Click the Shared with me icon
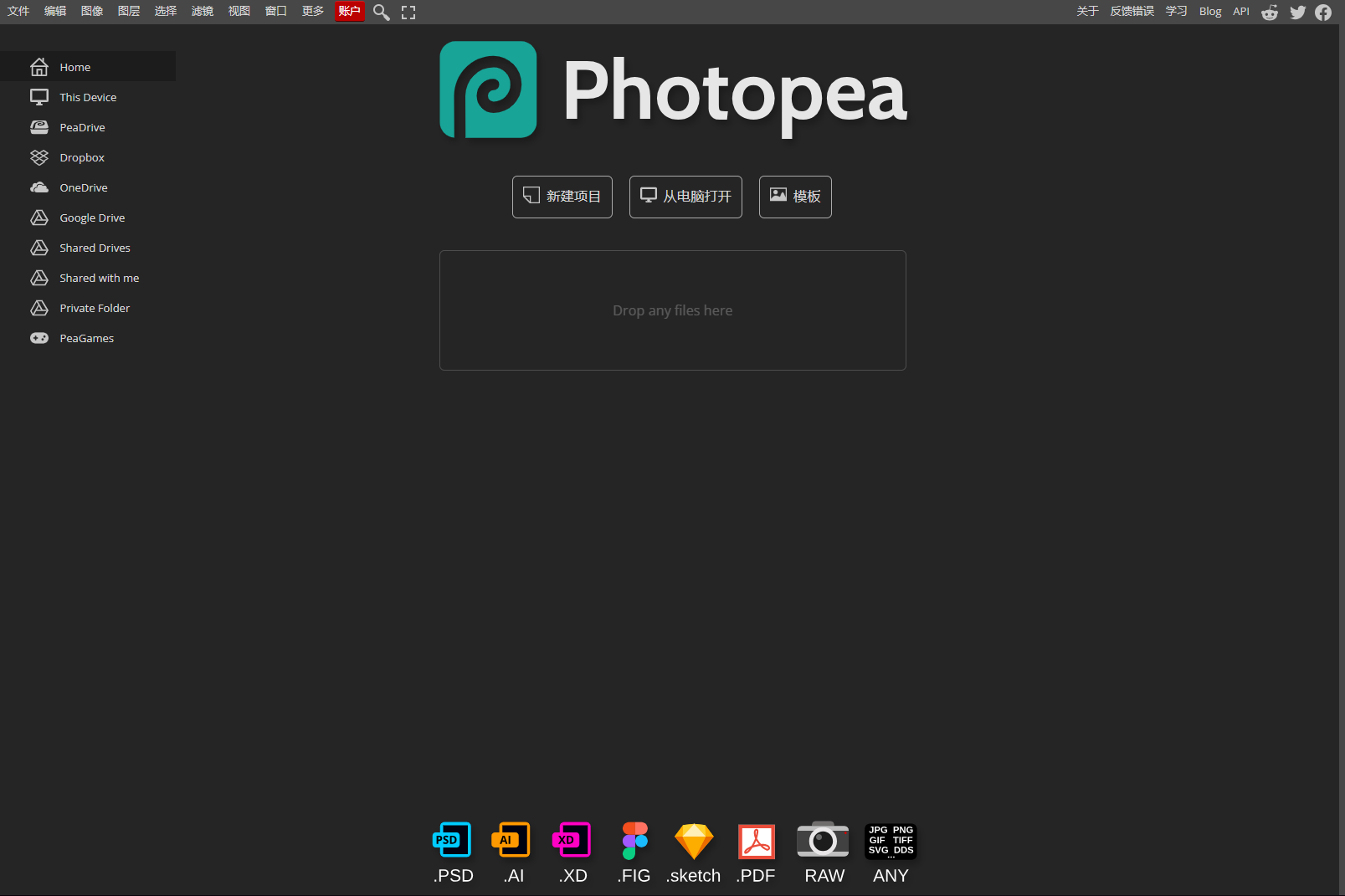The width and height of the screenshot is (1345, 896). point(39,278)
